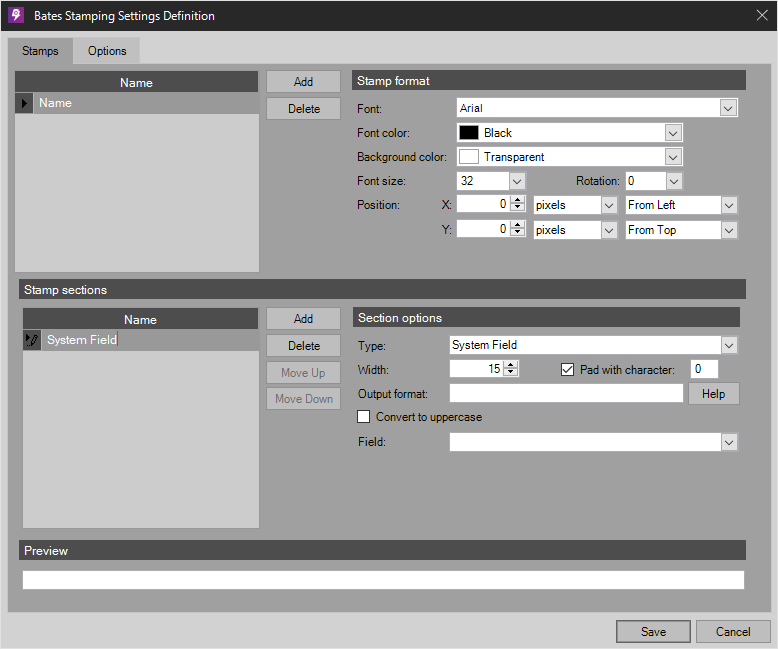This screenshot has height=649, width=778.
Task: Delete the System Field stamp section
Action: point(303,346)
